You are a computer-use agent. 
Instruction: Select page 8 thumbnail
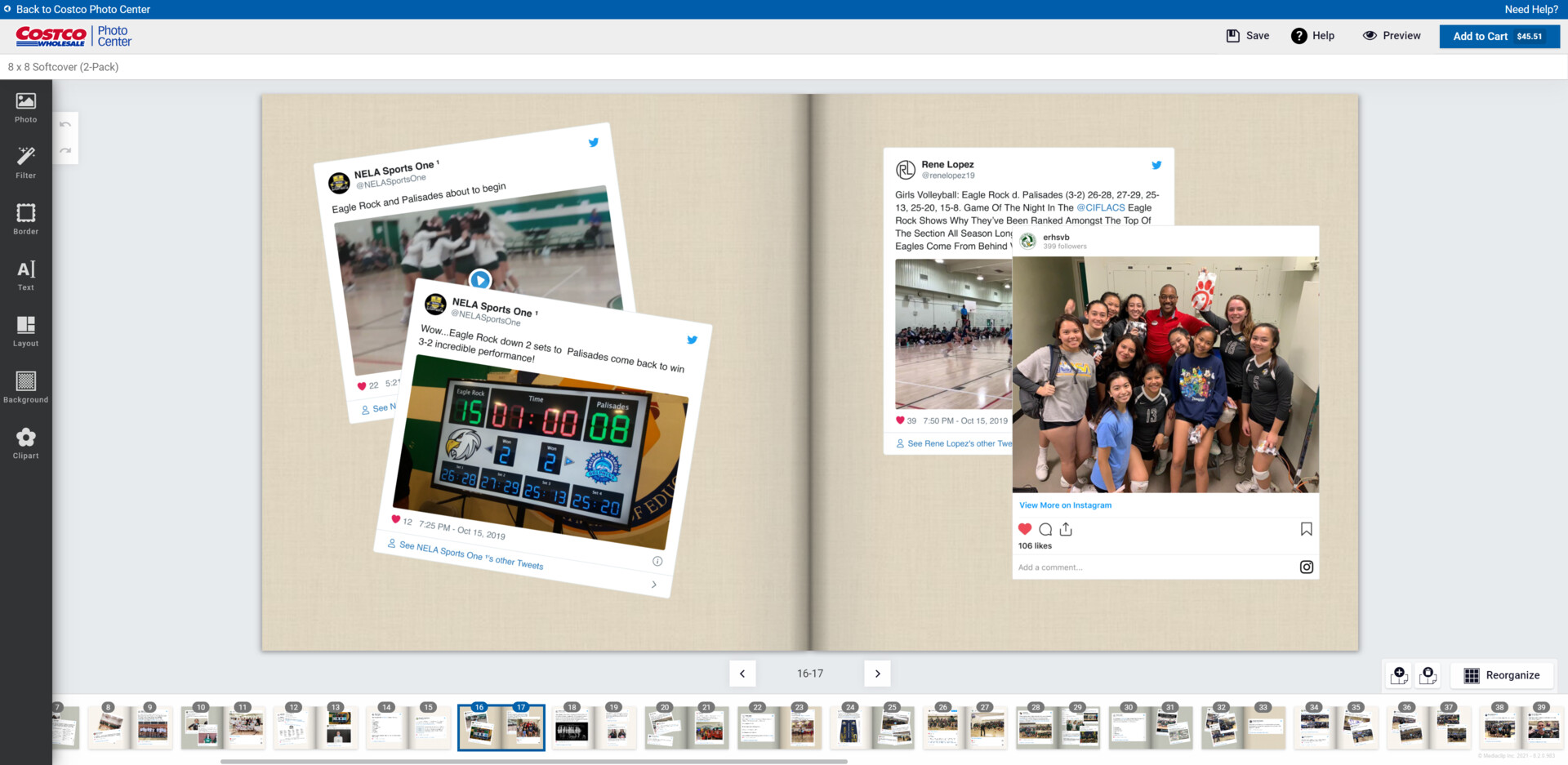pyautogui.click(x=109, y=727)
